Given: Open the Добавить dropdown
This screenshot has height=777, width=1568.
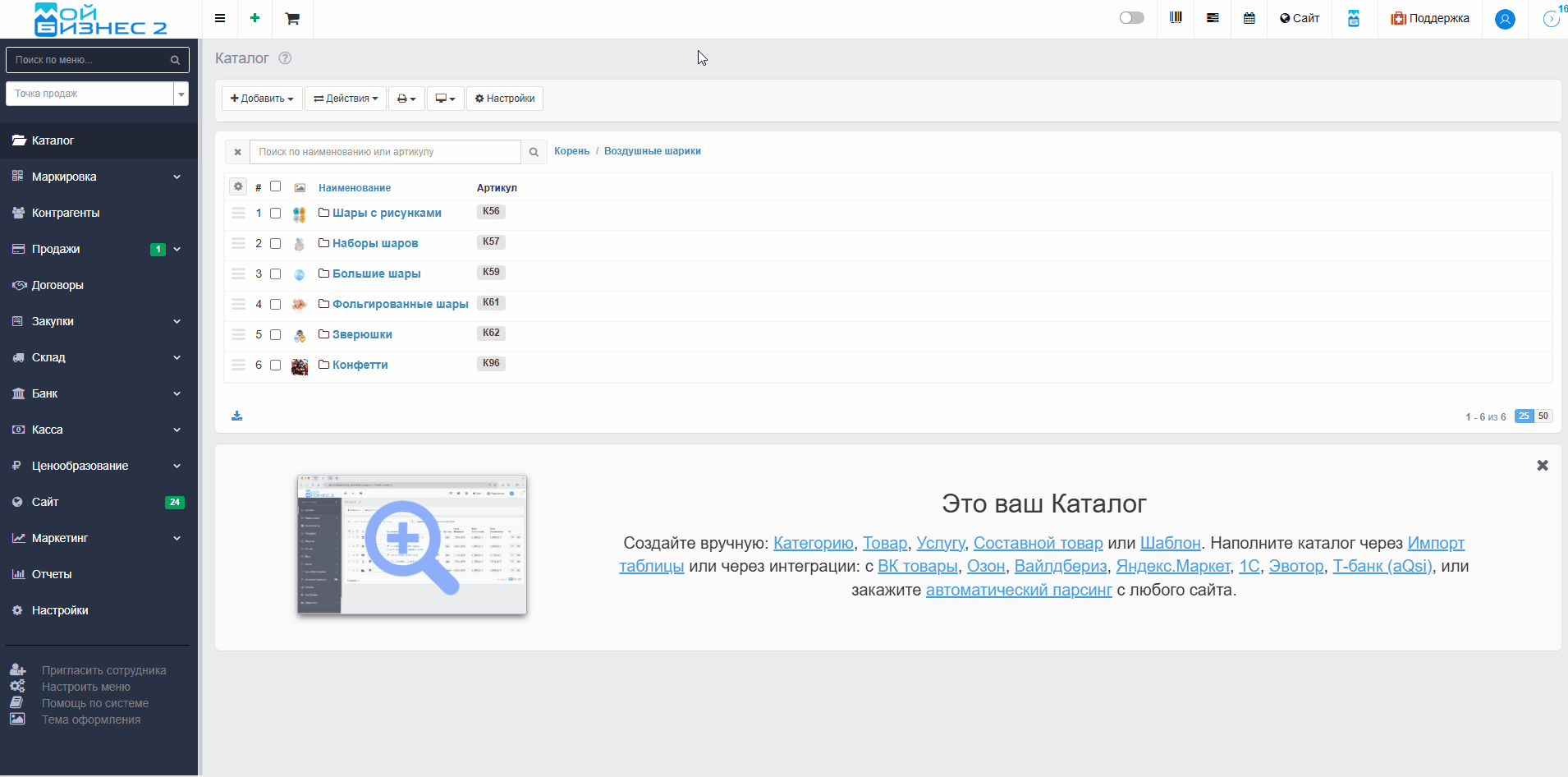Looking at the screenshot, I should pyautogui.click(x=262, y=99).
